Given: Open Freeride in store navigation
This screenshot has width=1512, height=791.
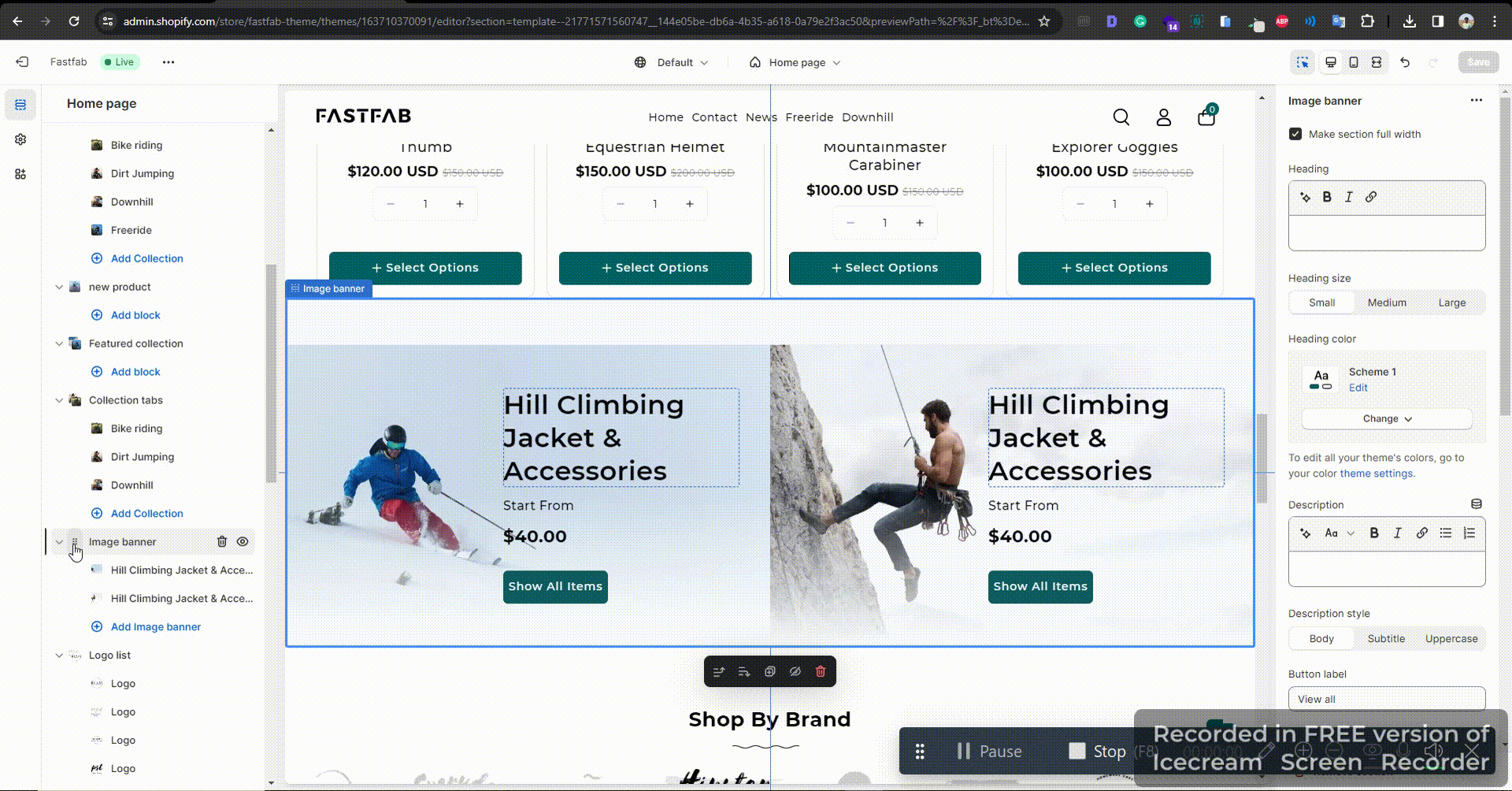Looking at the screenshot, I should click(x=809, y=117).
